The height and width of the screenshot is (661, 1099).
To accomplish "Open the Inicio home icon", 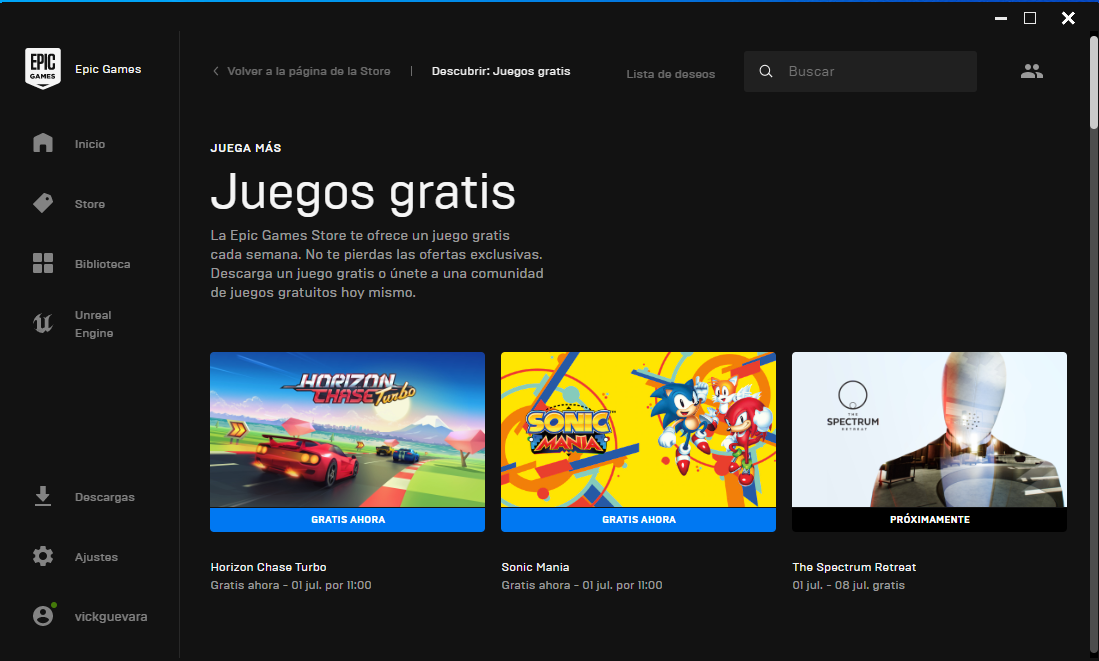I will point(43,143).
